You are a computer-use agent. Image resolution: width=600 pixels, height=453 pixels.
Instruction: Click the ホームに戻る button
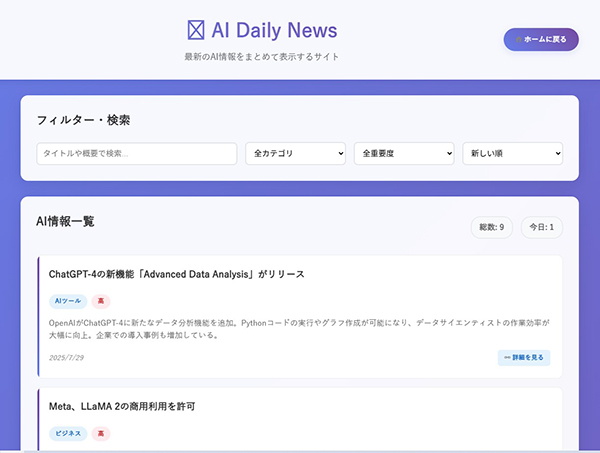pos(541,39)
